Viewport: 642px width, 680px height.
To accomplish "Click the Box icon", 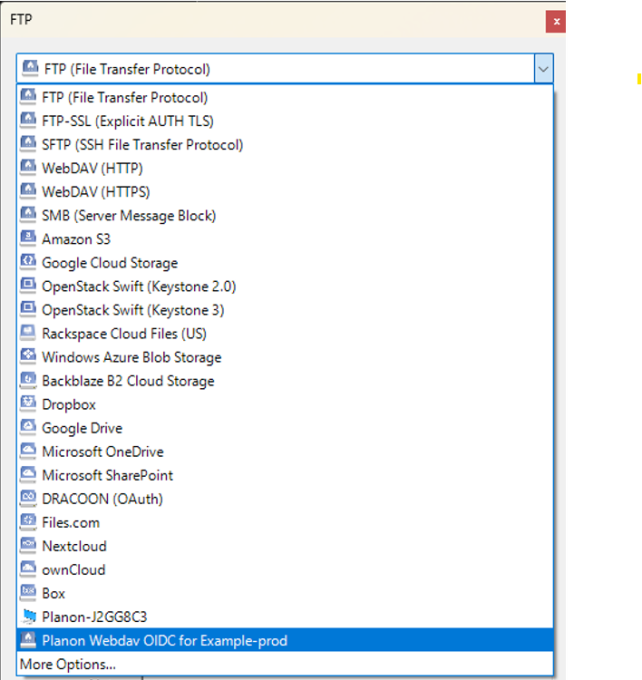I will pos(28,592).
